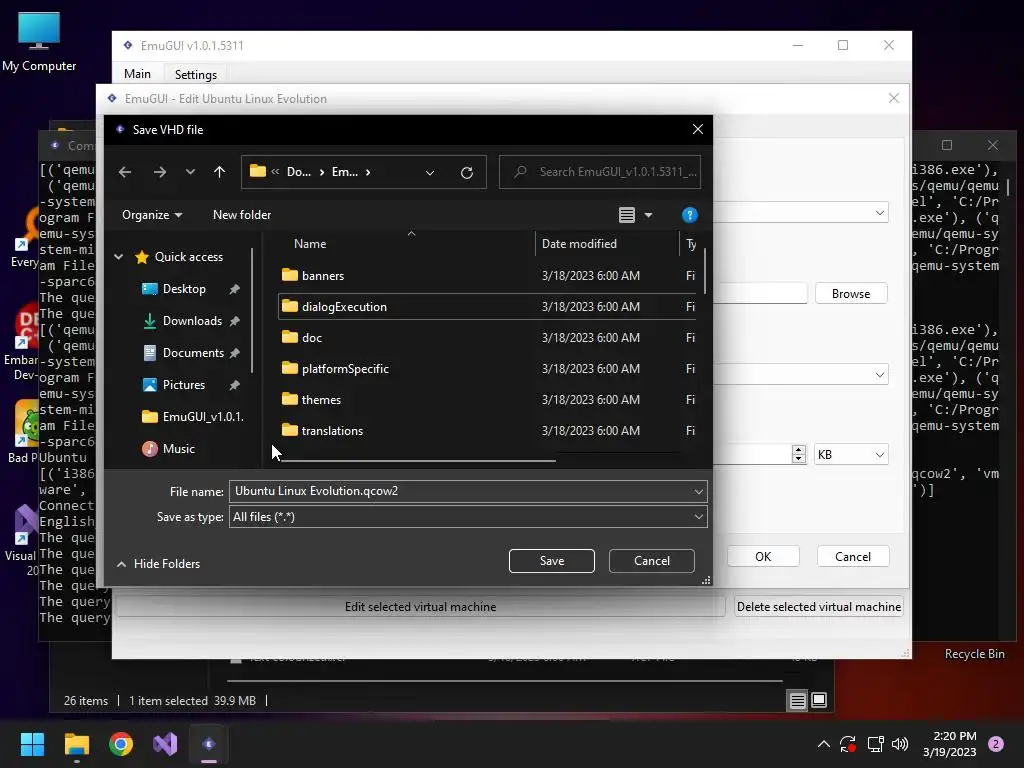Select the doc folder
1024x768 pixels.
click(x=487, y=338)
